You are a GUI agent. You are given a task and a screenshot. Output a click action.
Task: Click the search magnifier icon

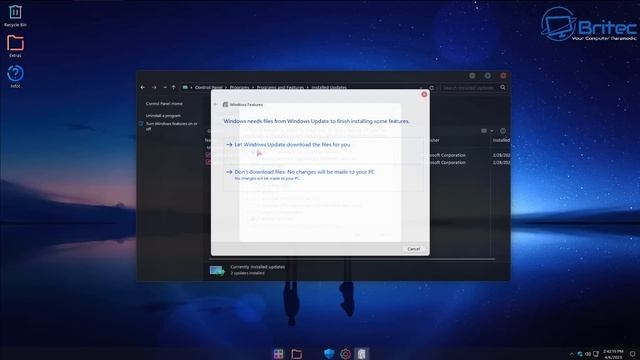click(x=503, y=87)
